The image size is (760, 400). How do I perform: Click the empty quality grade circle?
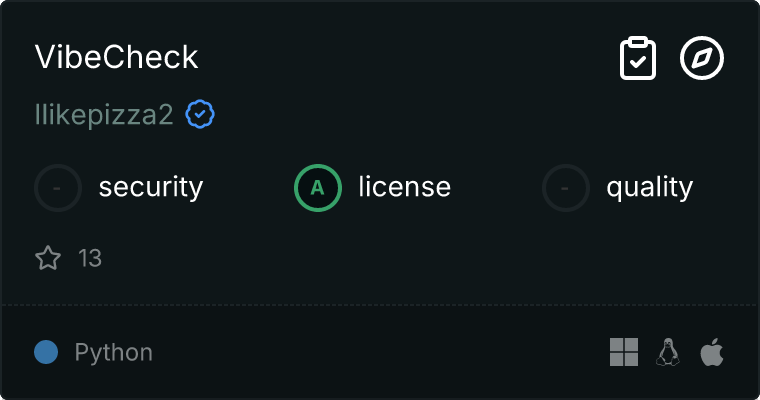(x=566, y=188)
